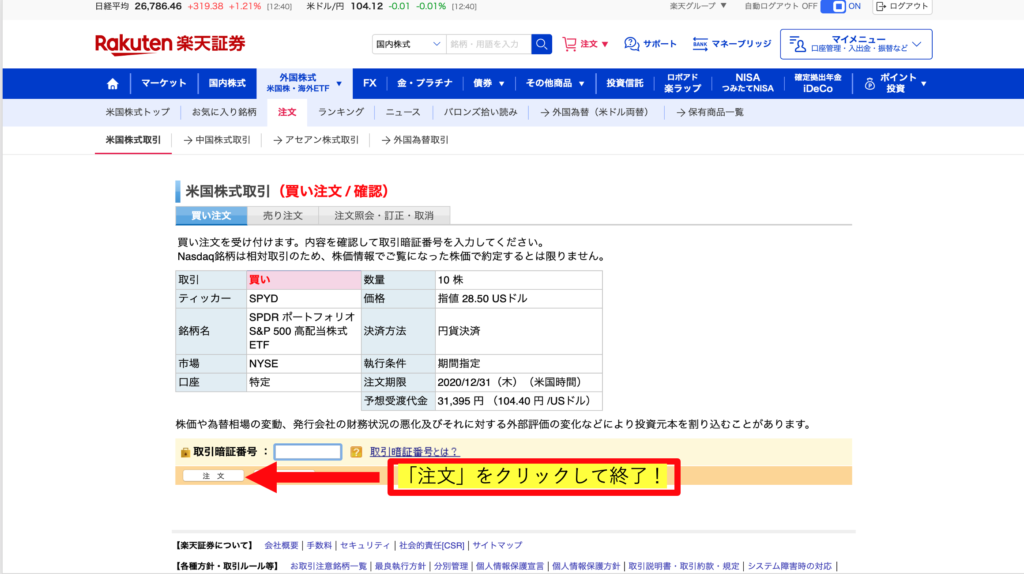Image resolution: width=1024 pixels, height=574 pixels.
Task: Open バロンズ拾い読み sub-menu
Action: pos(481,112)
